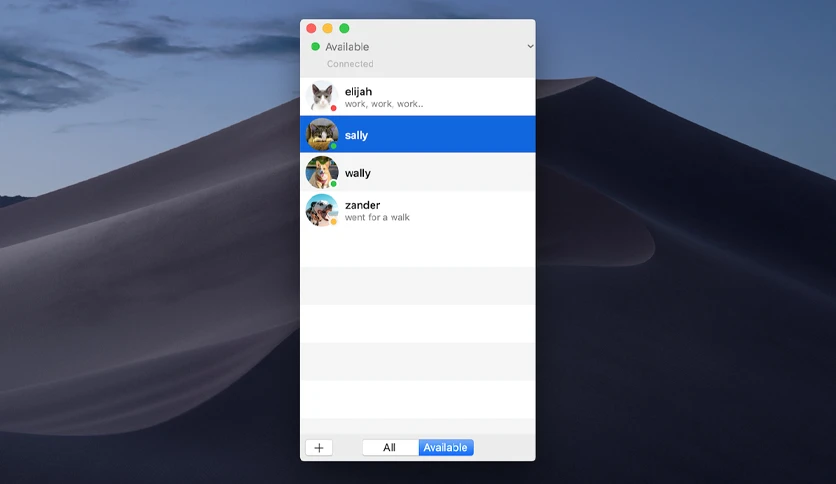Open wally's corgi avatar picture
Screen dimensions: 836x484
(321, 172)
